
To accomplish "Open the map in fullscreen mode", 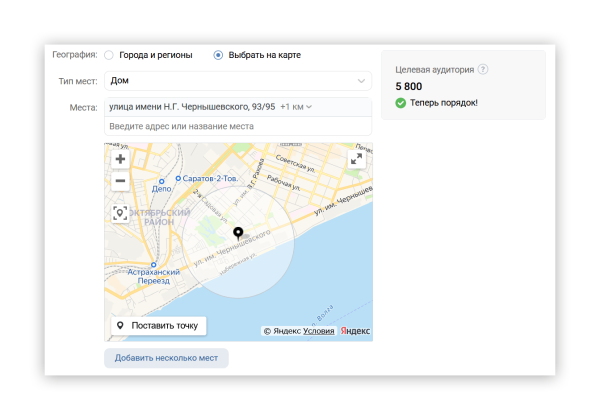I will (356, 159).
